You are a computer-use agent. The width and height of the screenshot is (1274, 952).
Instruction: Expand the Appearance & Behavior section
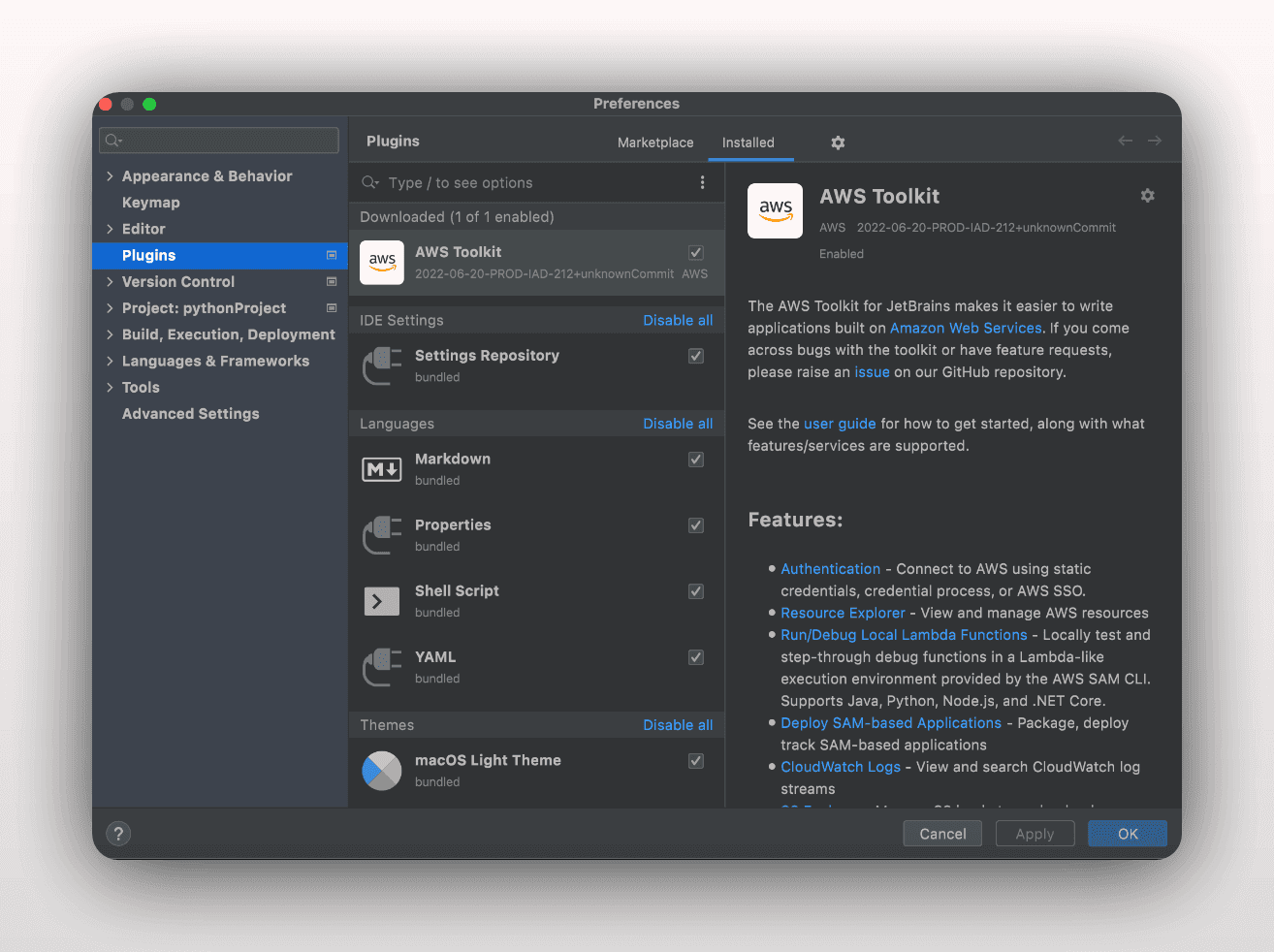[x=110, y=176]
